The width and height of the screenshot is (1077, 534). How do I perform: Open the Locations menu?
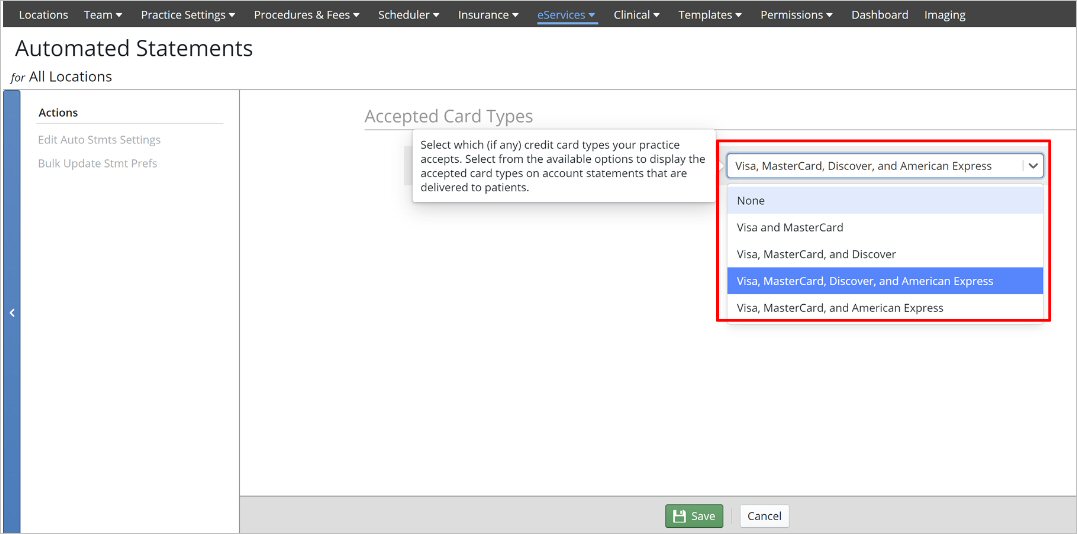click(43, 15)
